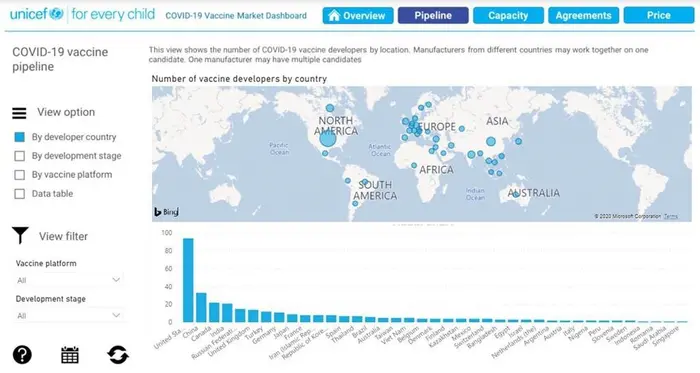Go to the Price tab
The height and width of the screenshot is (373, 700).
click(x=658, y=15)
